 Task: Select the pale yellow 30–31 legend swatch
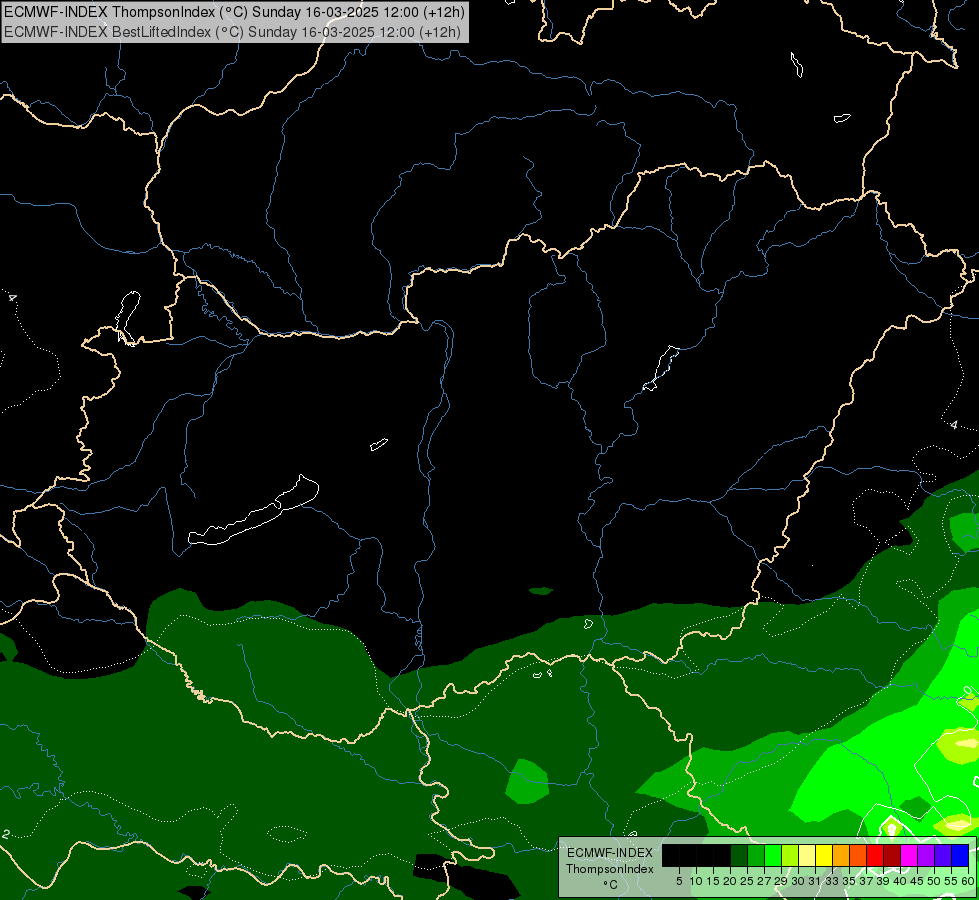(x=807, y=855)
